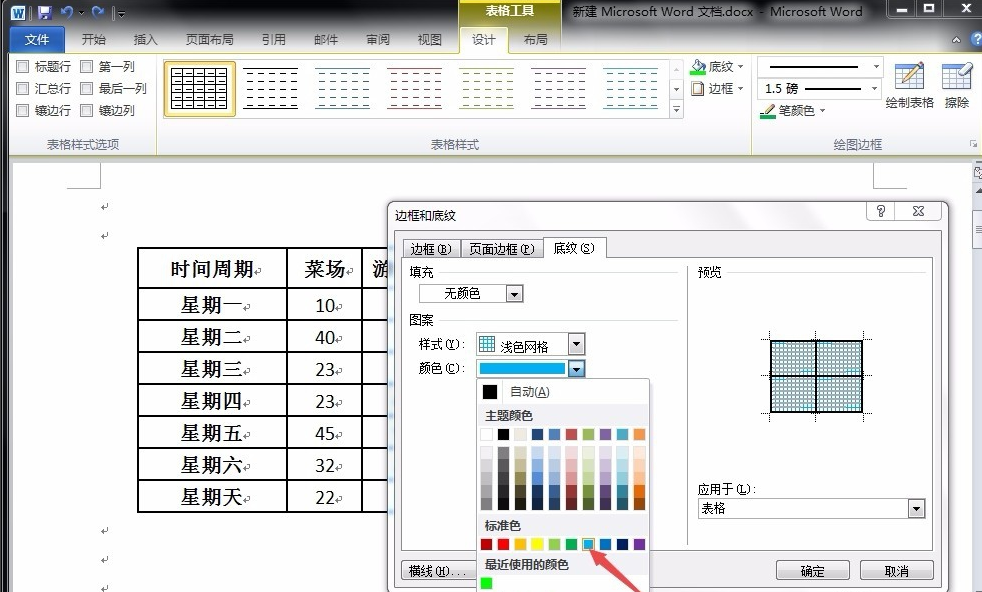This screenshot has height=592, width=982.
Task: Click the 时间周期 header cell
Action: (x=212, y=269)
